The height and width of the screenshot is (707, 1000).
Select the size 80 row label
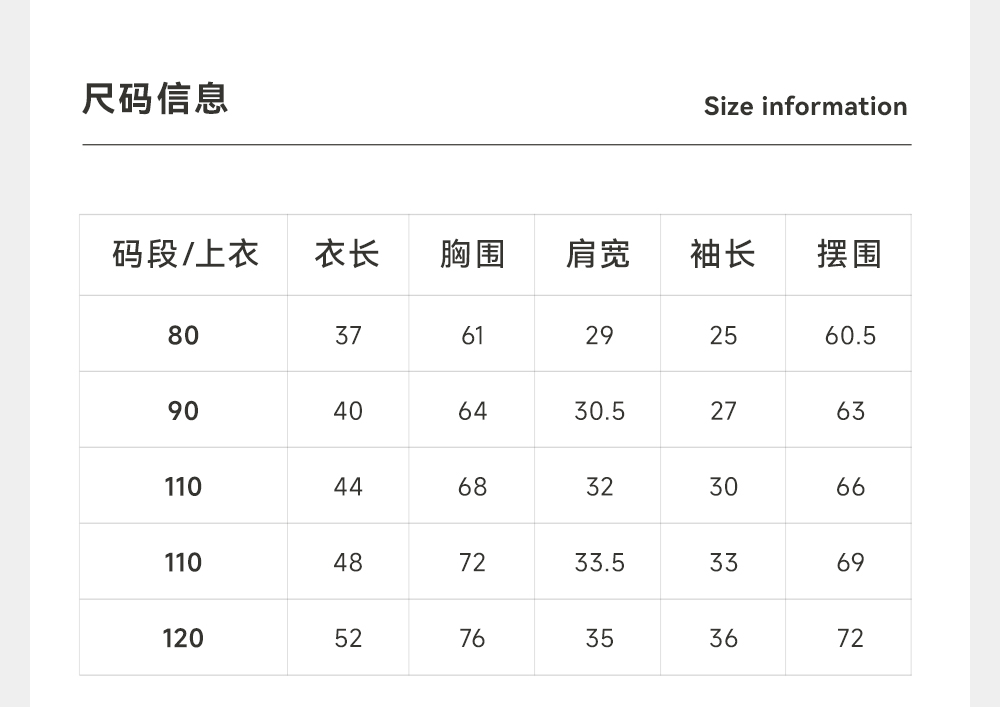(x=183, y=335)
